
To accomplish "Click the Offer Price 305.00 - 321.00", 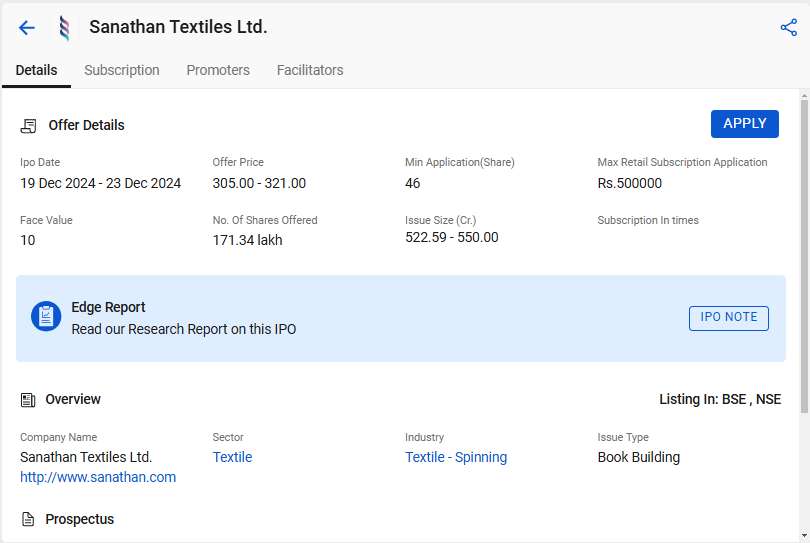I will (x=259, y=183).
